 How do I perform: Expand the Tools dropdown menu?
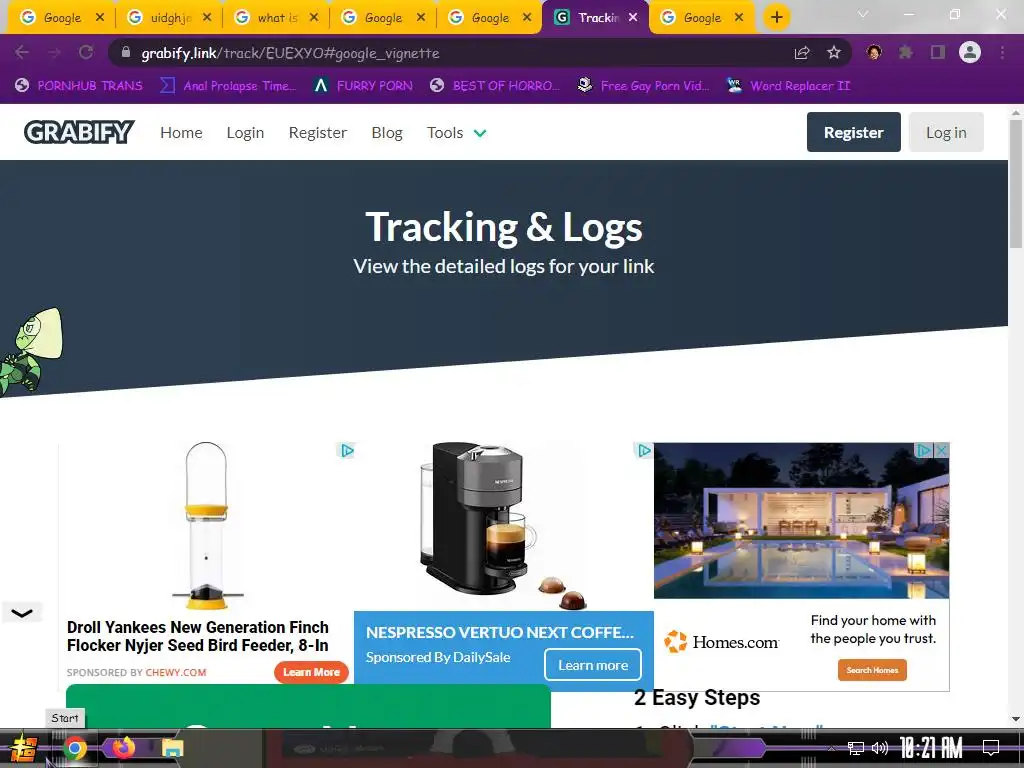click(x=456, y=133)
